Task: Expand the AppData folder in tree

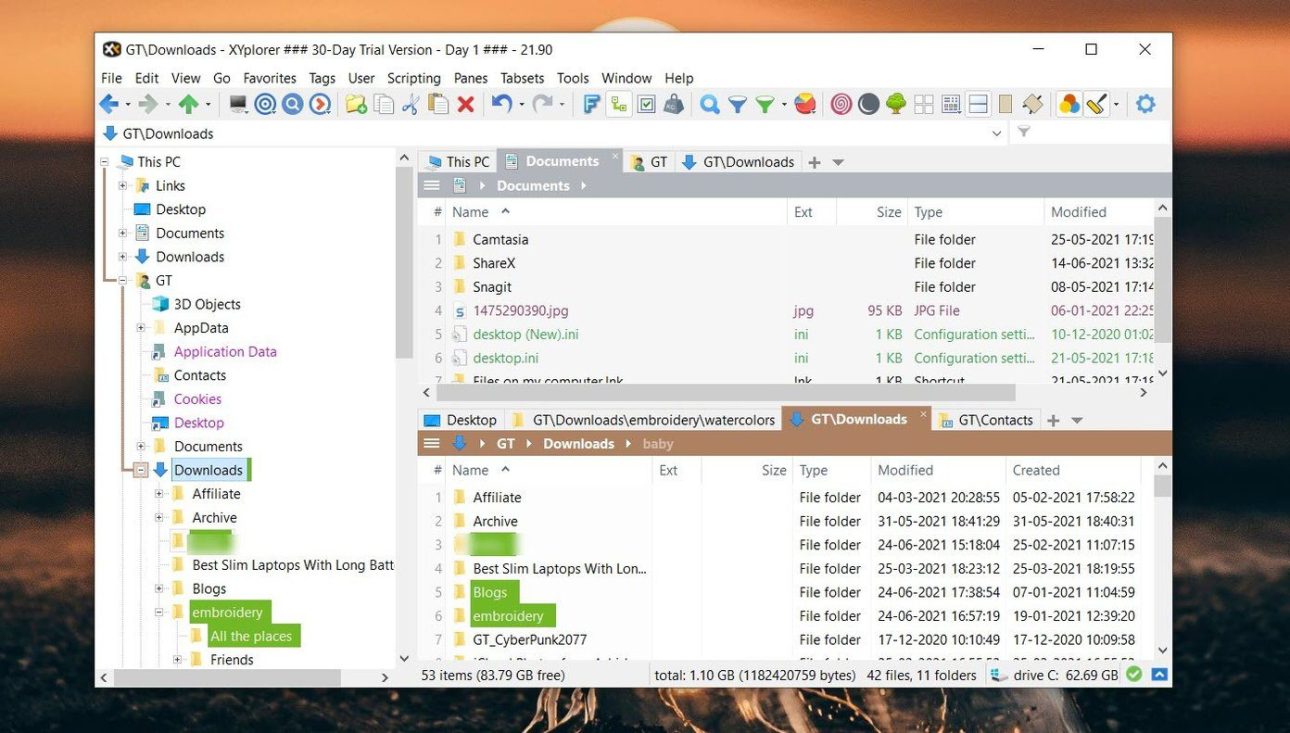Action: point(141,328)
